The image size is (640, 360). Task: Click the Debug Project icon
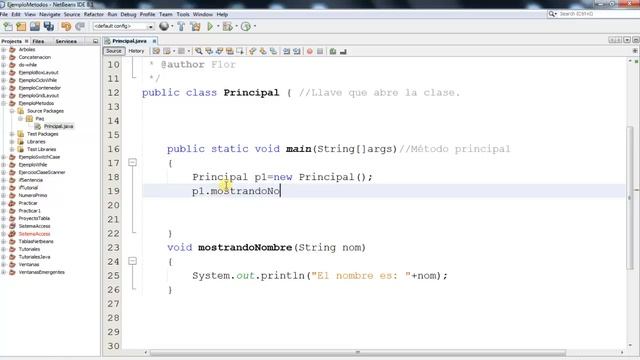pos(228,27)
